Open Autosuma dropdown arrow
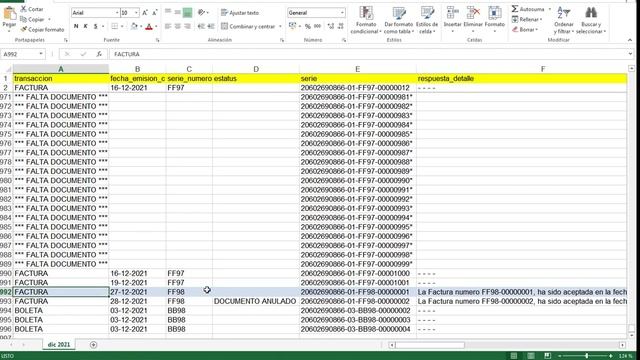The image size is (640, 360). pyautogui.click(x=549, y=9)
